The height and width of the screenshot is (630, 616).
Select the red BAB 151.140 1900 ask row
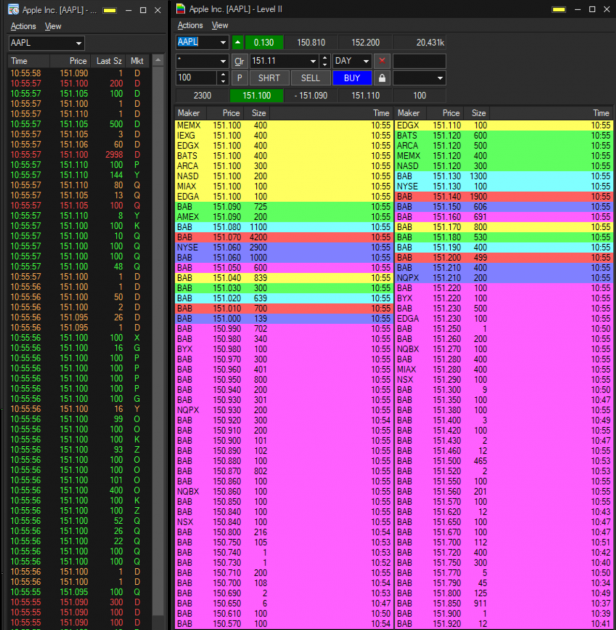[504, 196]
